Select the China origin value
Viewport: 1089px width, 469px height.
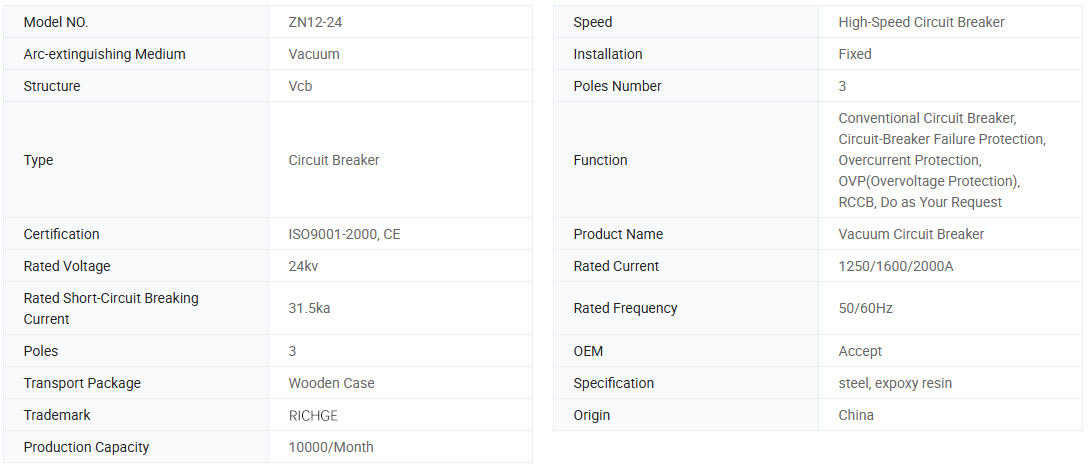coord(856,415)
